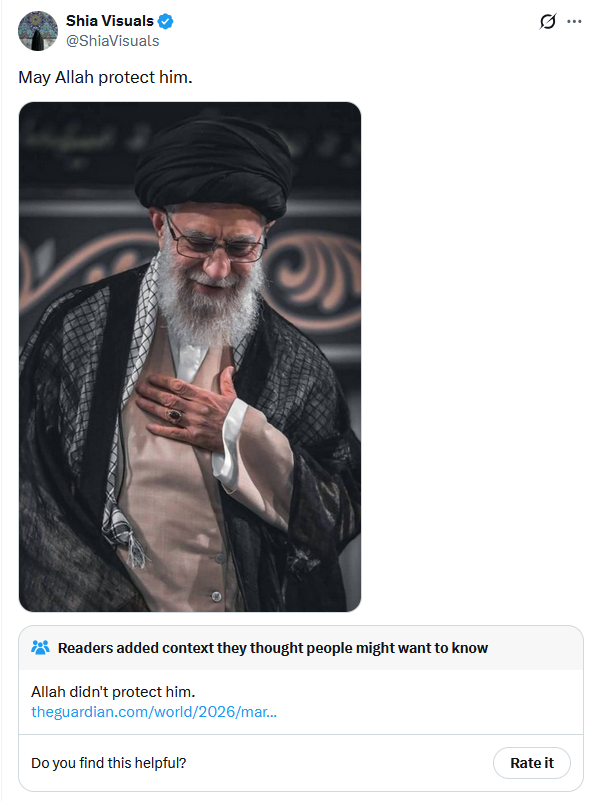Image resolution: width=597 pixels, height=801 pixels.
Task: Click the blue verified checkmark badge
Action: click(165, 21)
